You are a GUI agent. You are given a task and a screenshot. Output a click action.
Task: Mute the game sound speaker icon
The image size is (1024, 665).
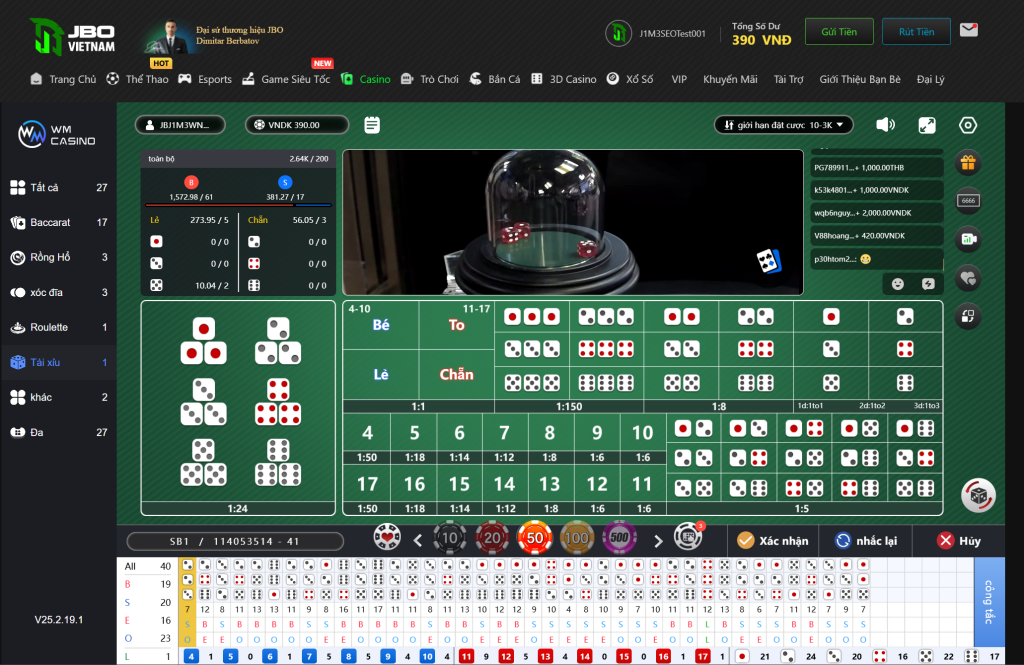885,125
